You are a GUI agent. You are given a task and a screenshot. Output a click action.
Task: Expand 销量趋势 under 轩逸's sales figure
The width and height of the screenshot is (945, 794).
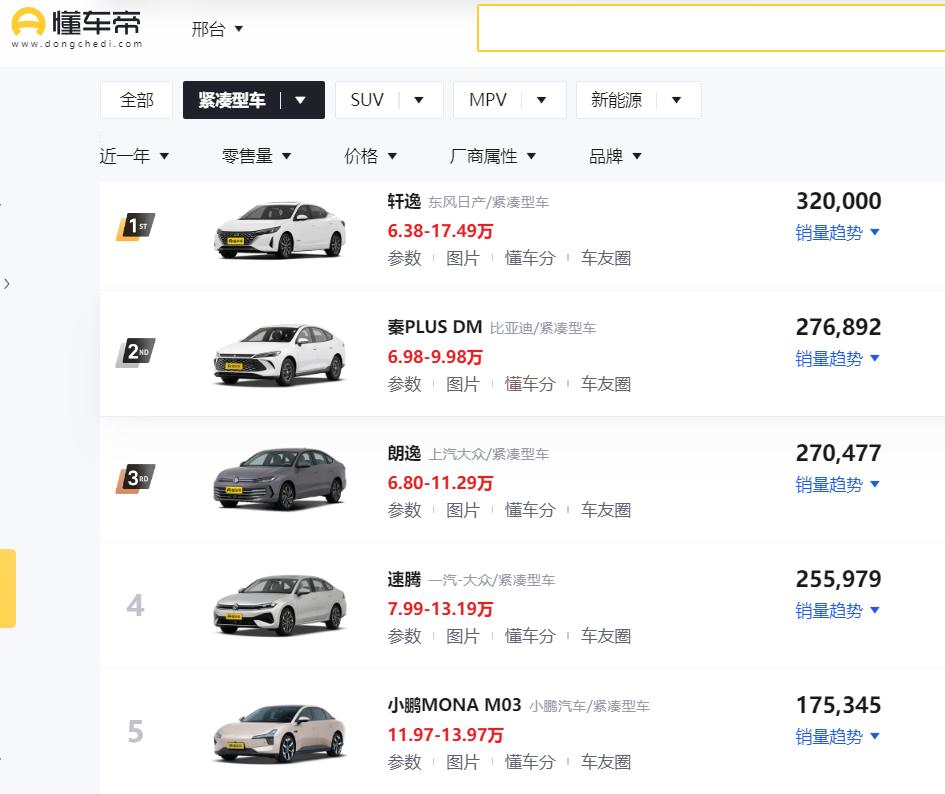838,232
